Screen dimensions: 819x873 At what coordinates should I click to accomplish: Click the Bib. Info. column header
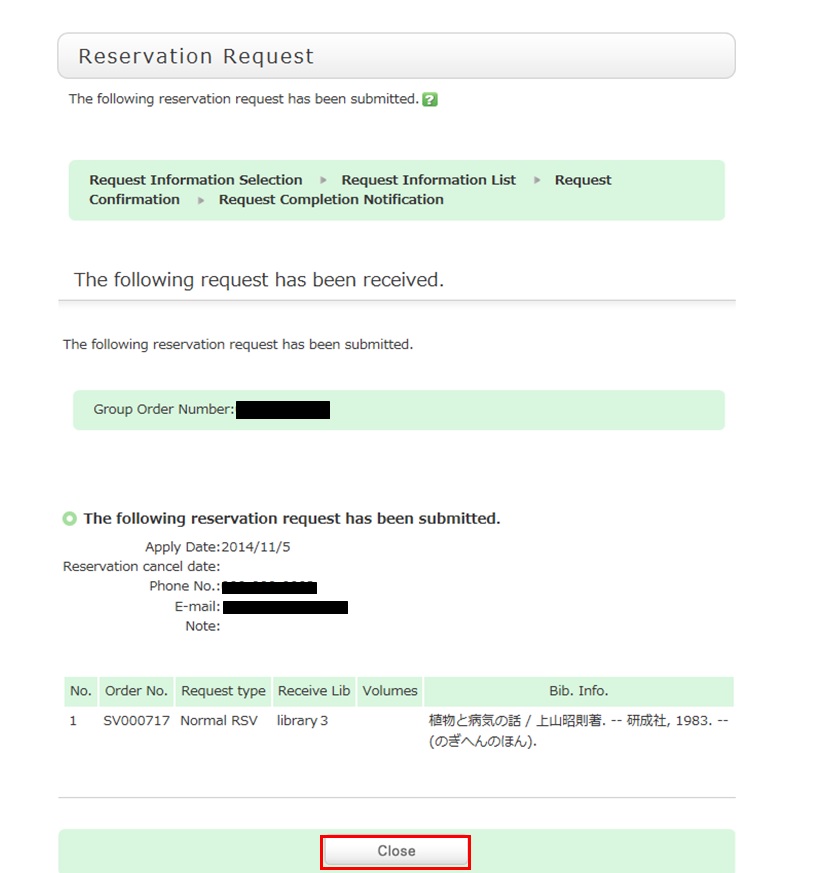578,691
